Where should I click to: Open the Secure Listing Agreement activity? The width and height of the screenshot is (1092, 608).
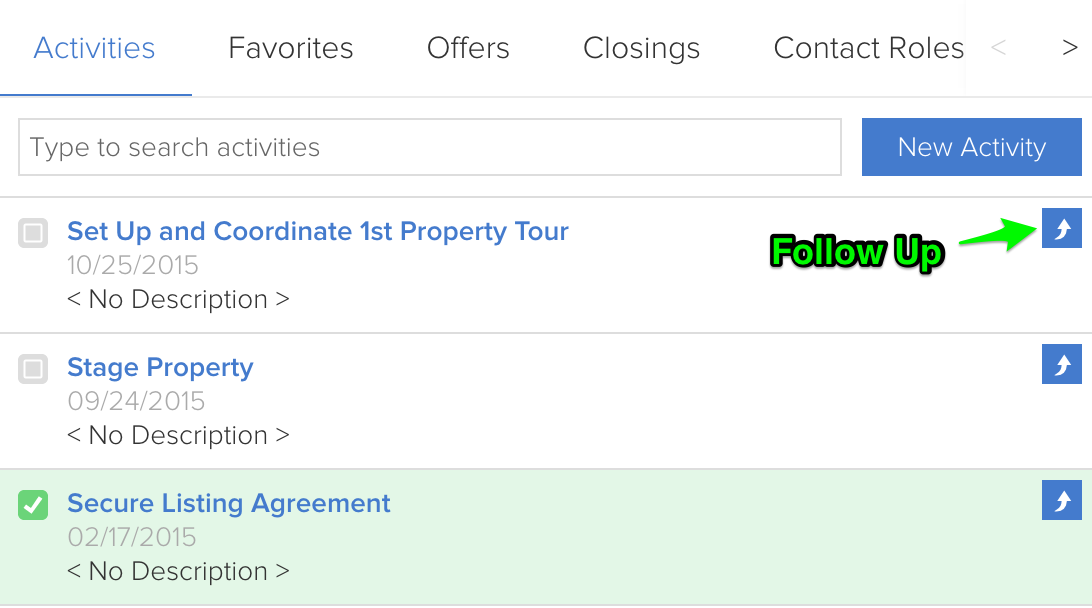pyautogui.click(x=228, y=504)
